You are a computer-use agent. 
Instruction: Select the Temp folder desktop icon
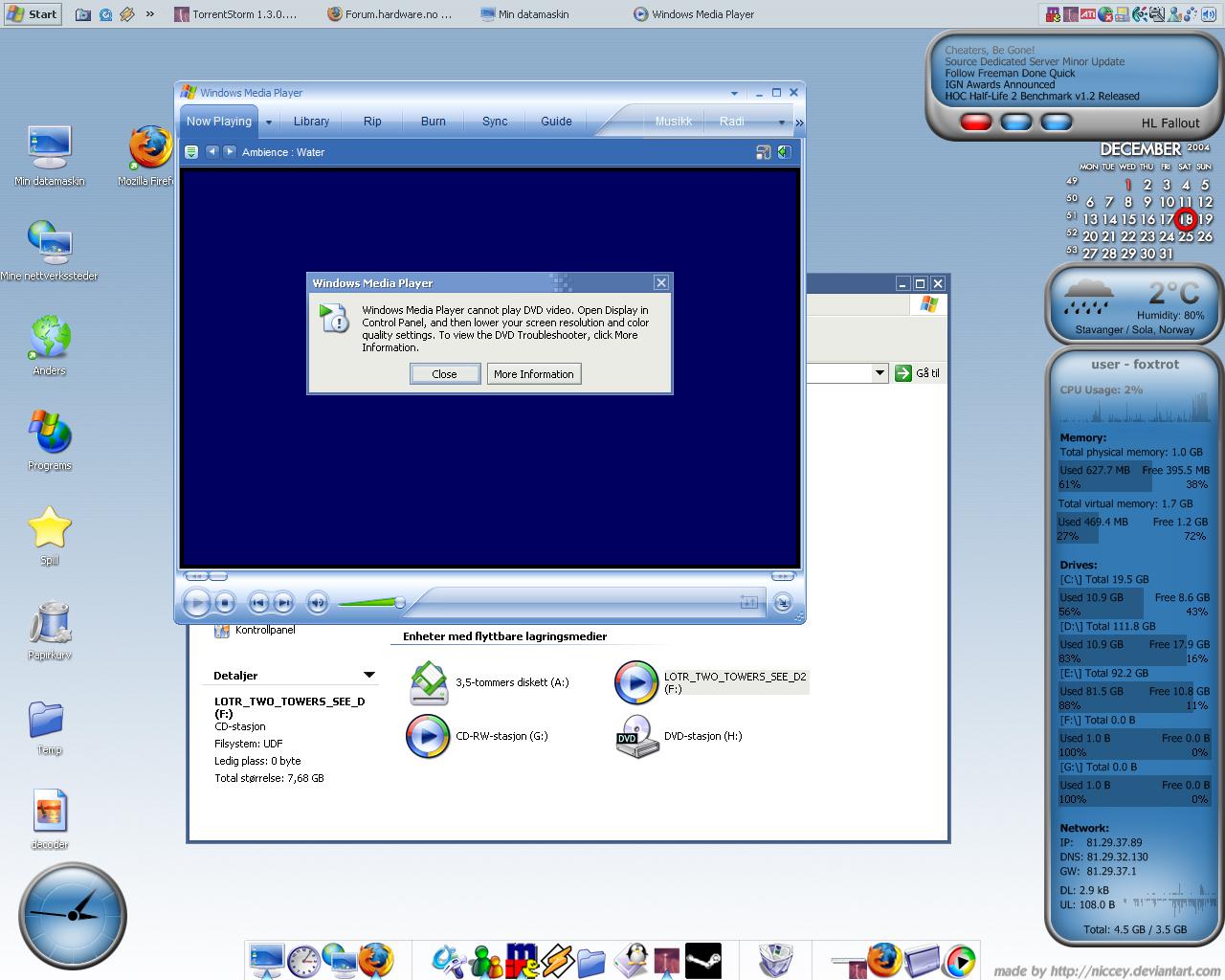click(48, 725)
